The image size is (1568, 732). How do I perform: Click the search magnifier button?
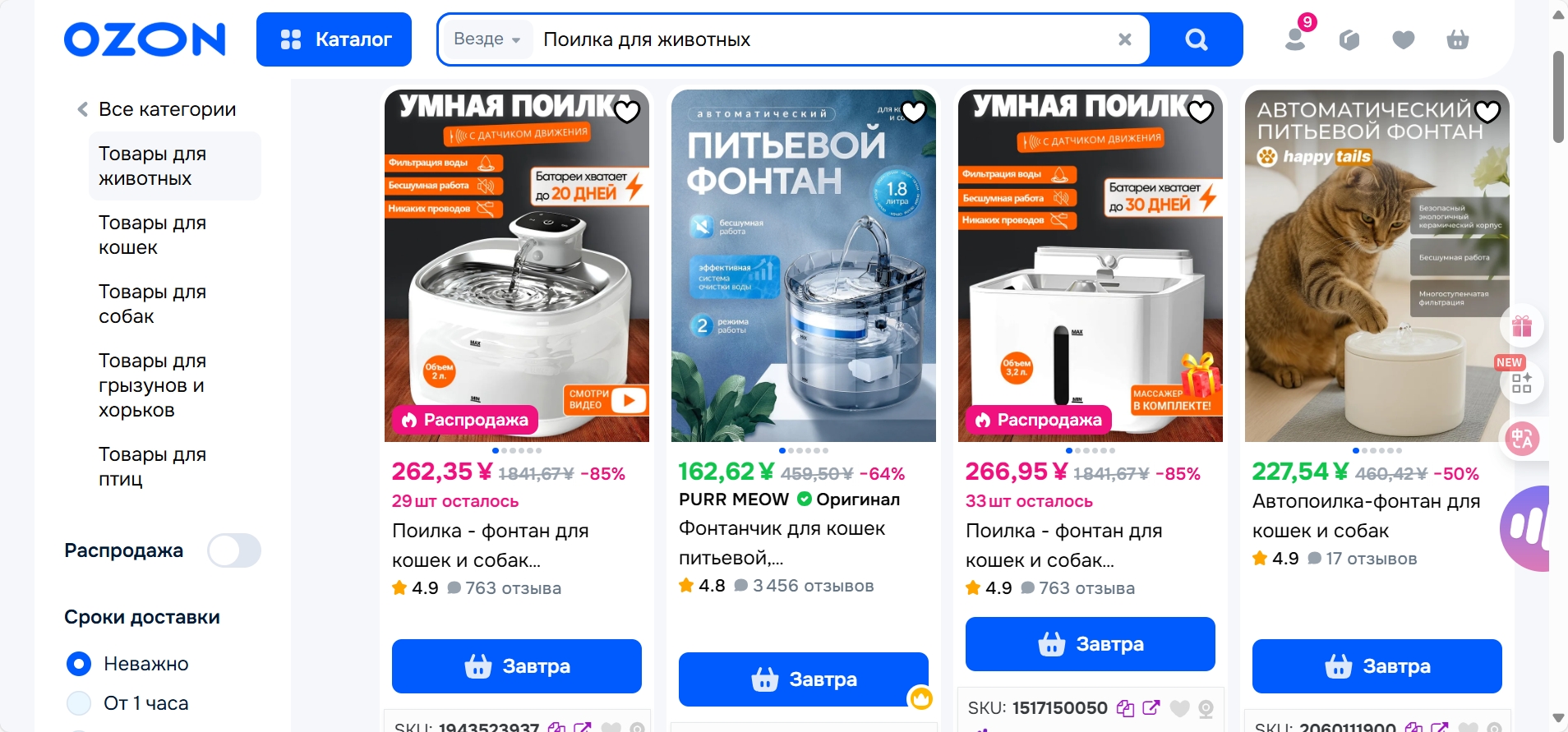pos(1196,39)
